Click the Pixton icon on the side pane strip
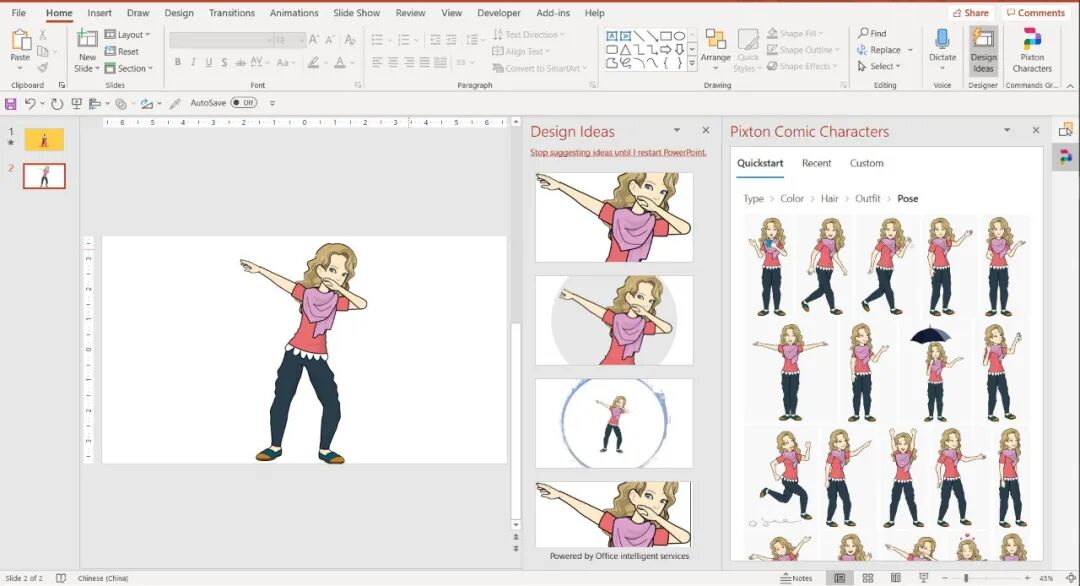This screenshot has height=586, width=1080. [x=1066, y=158]
